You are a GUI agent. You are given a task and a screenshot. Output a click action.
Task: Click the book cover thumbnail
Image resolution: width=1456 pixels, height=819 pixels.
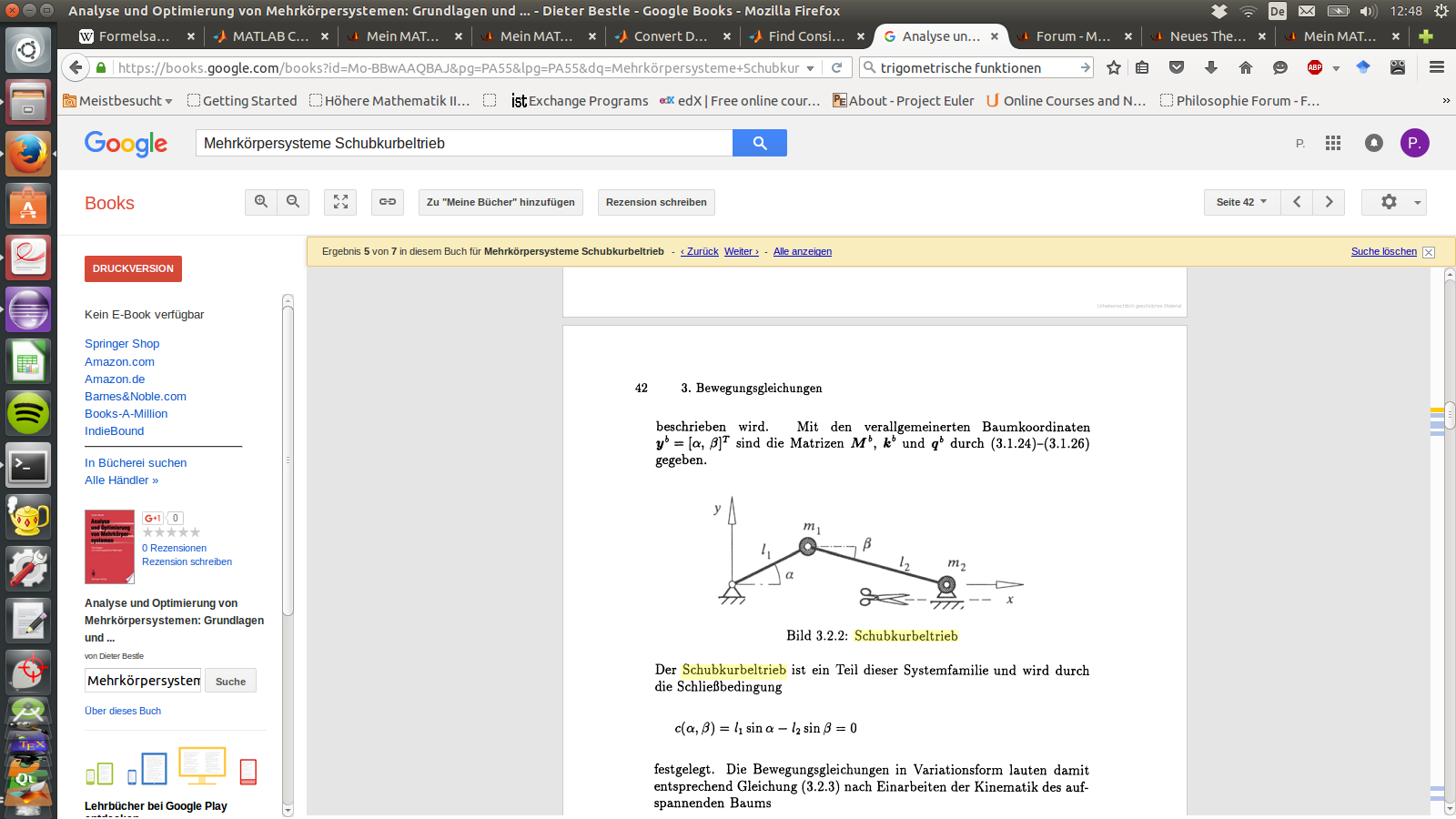coord(109,547)
